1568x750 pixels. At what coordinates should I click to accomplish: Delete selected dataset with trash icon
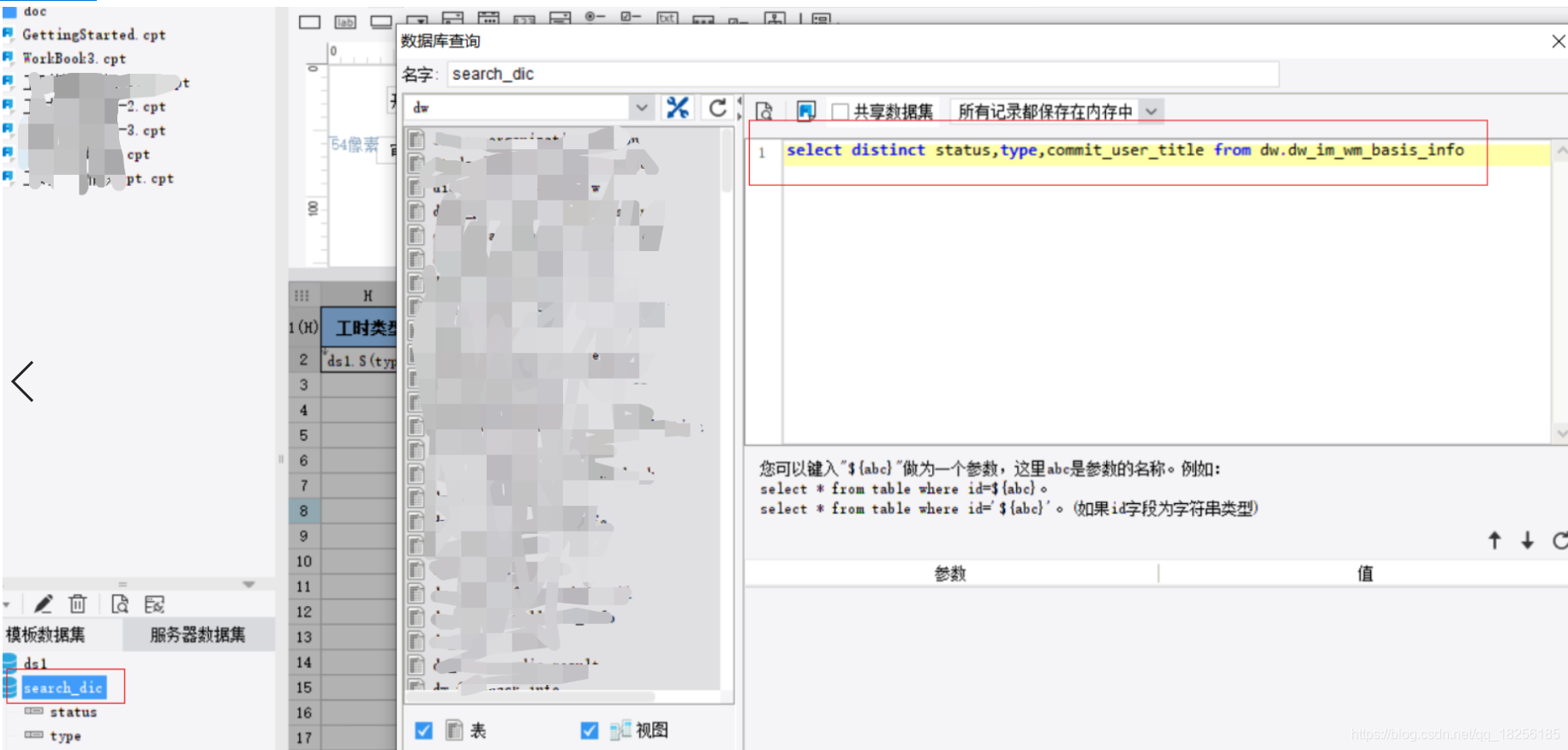(x=77, y=604)
